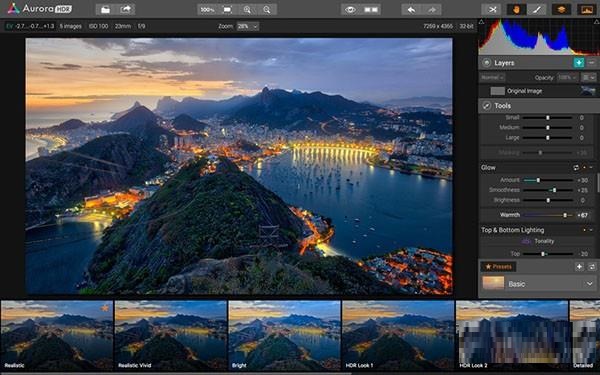
Task: Open an image with the folder icon
Action: 106,10
